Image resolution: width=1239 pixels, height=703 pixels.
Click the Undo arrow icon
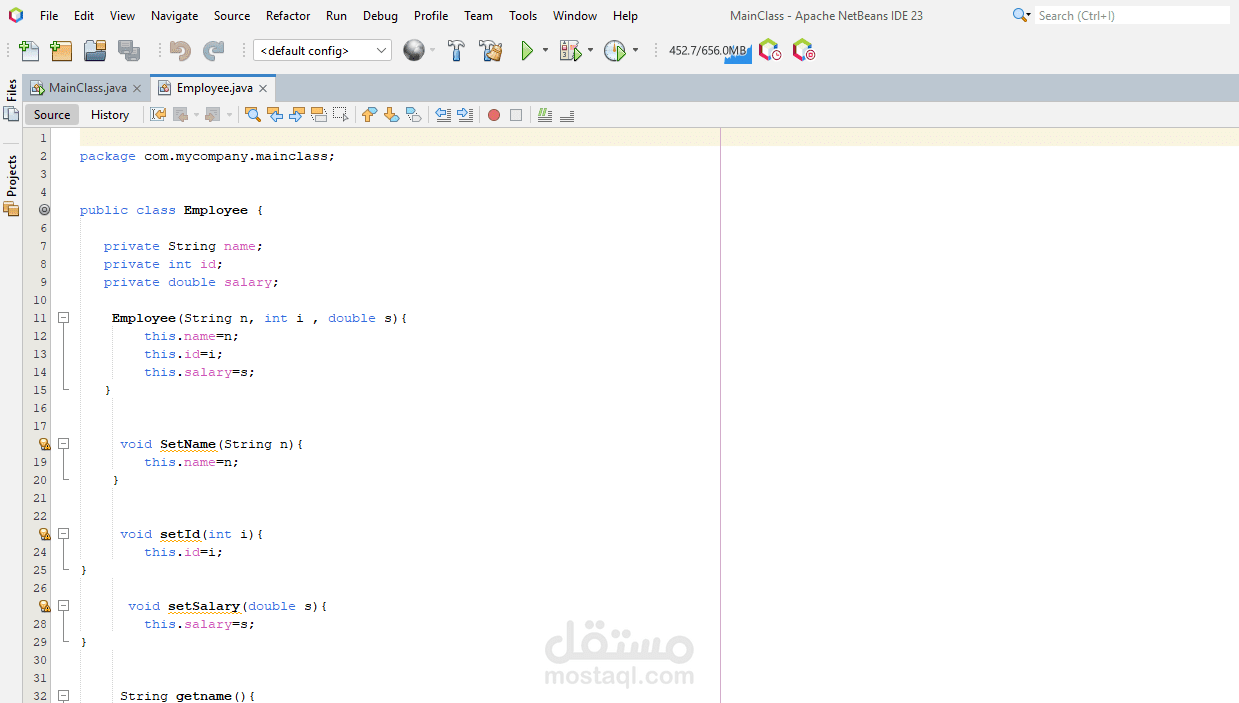pos(180,51)
